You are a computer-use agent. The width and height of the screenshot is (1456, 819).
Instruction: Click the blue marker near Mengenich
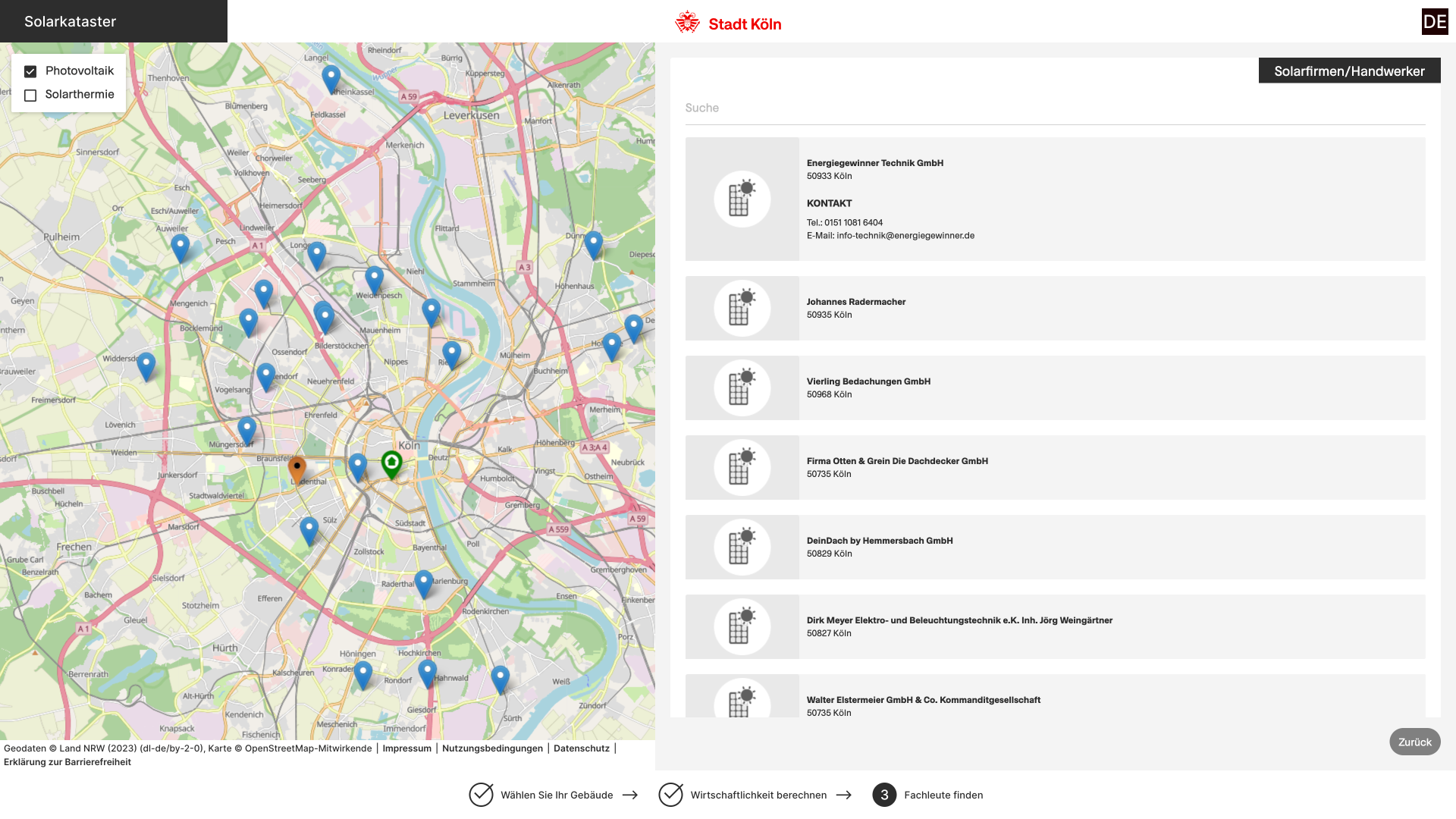click(x=263, y=294)
